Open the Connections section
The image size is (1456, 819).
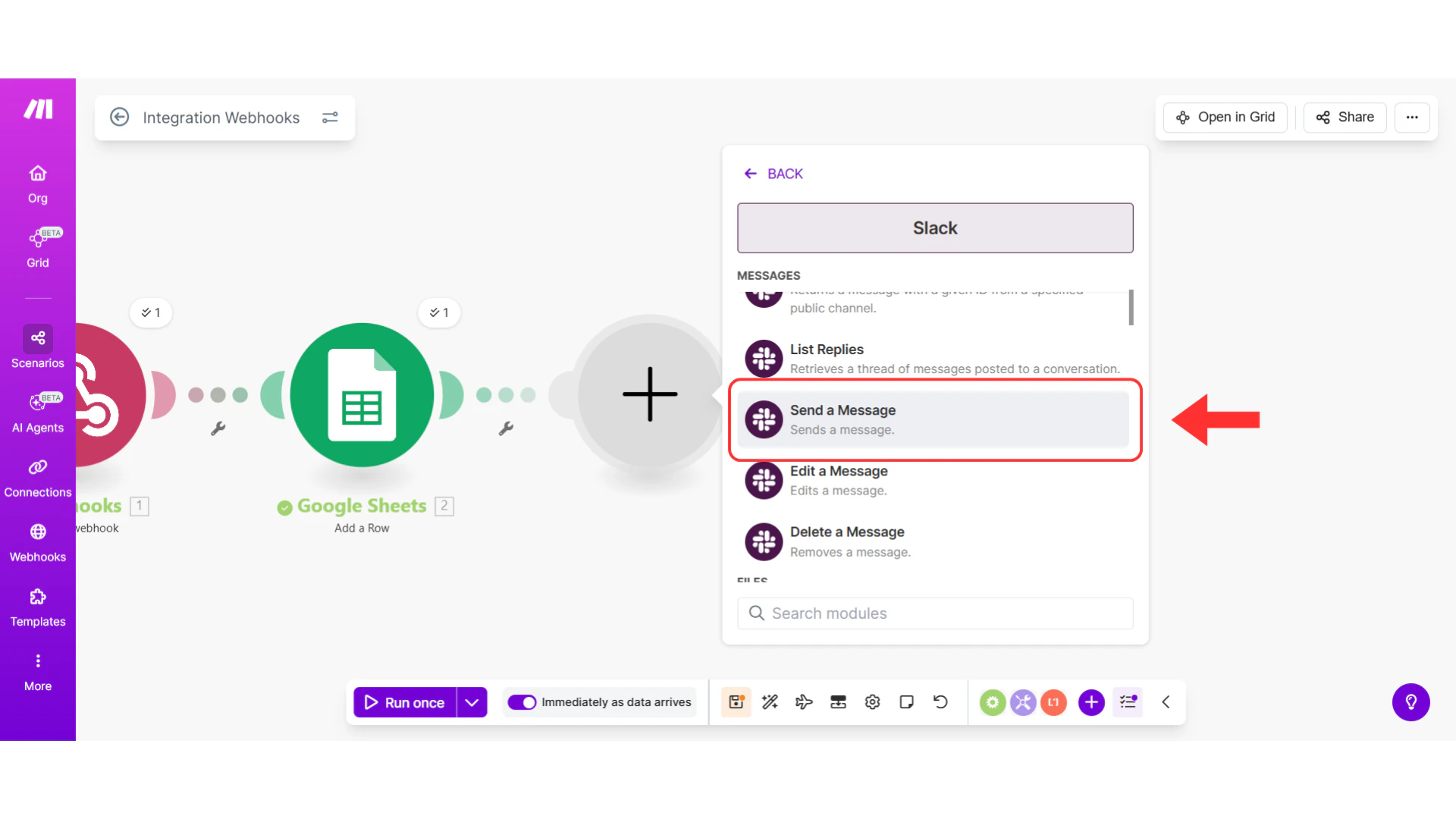click(37, 469)
